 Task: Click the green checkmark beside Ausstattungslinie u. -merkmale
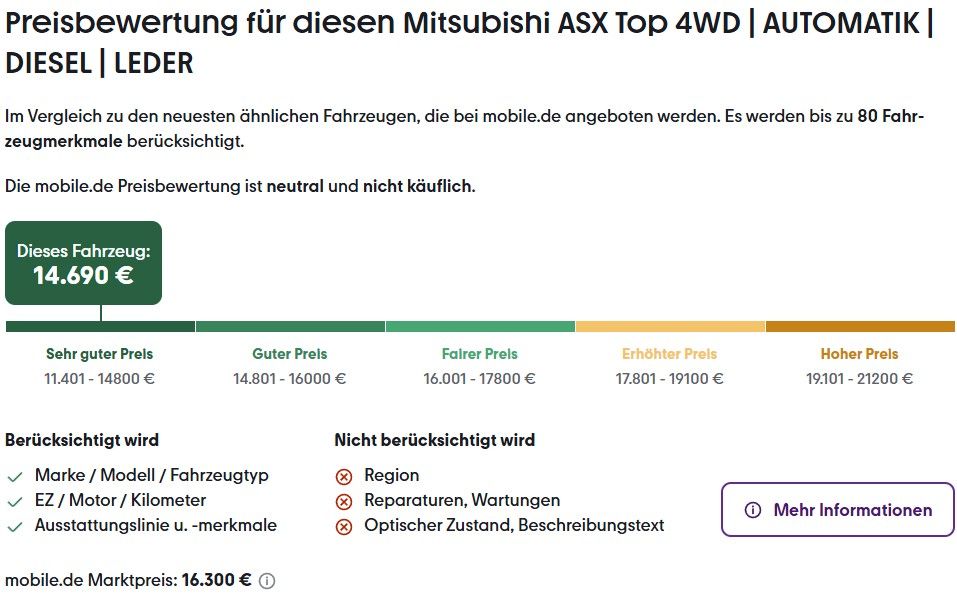click(15, 527)
